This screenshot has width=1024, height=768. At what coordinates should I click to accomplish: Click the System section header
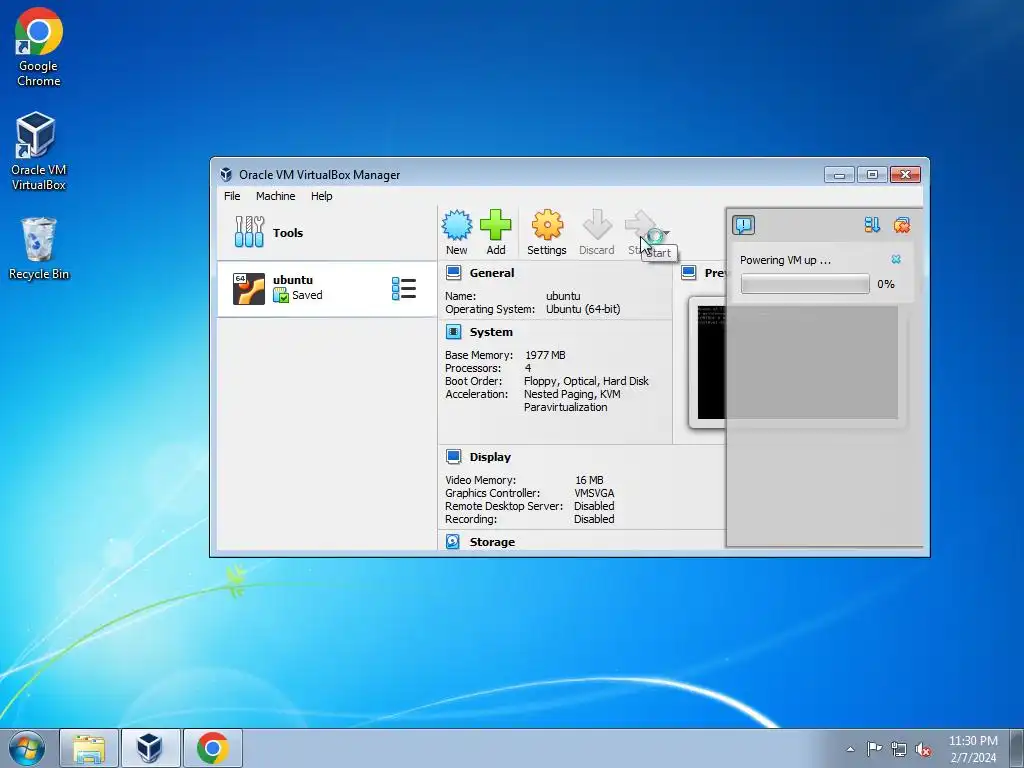pos(491,332)
